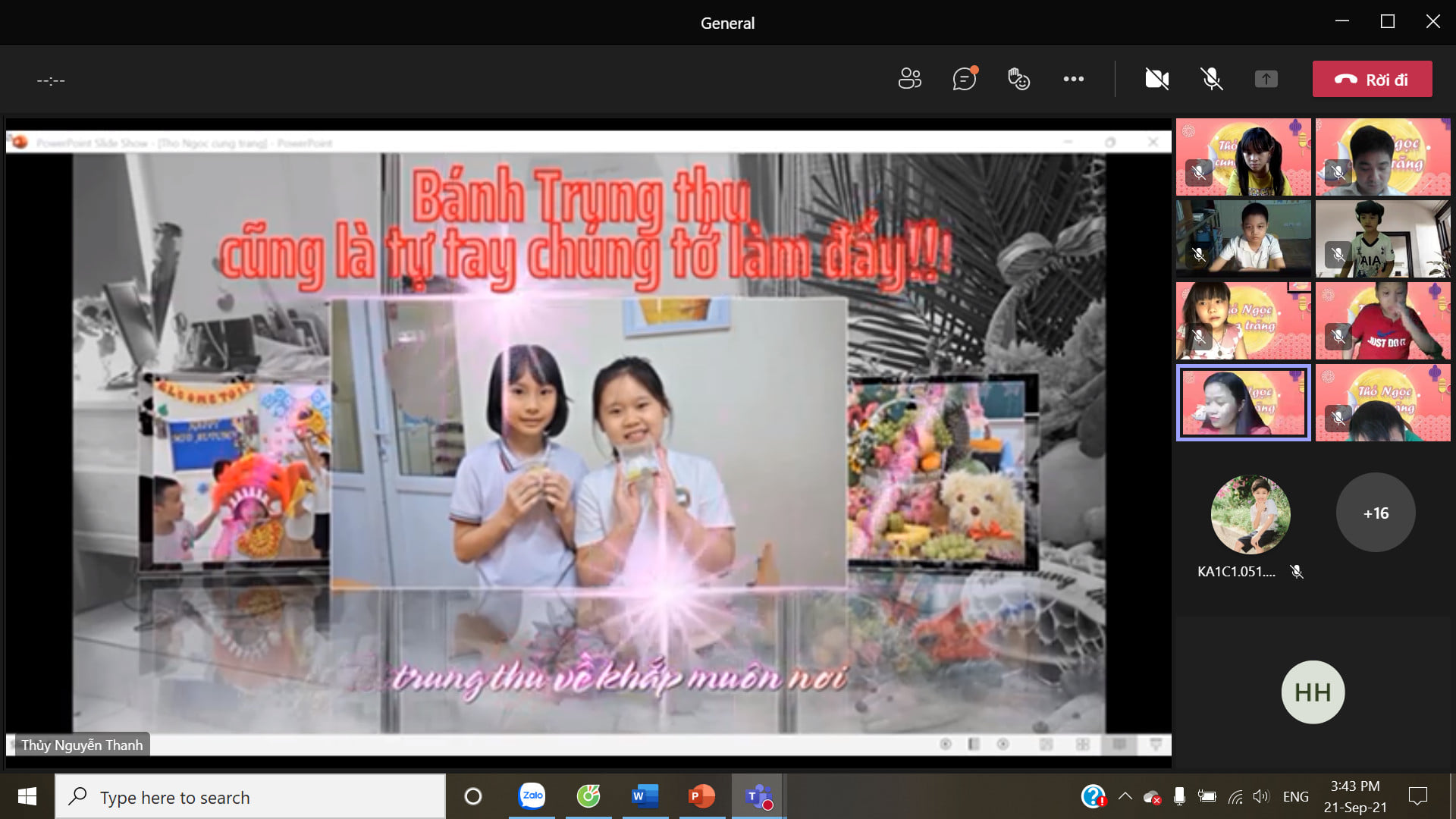Show hidden system tray icons chevron
The height and width of the screenshot is (819, 1456).
[1125, 796]
